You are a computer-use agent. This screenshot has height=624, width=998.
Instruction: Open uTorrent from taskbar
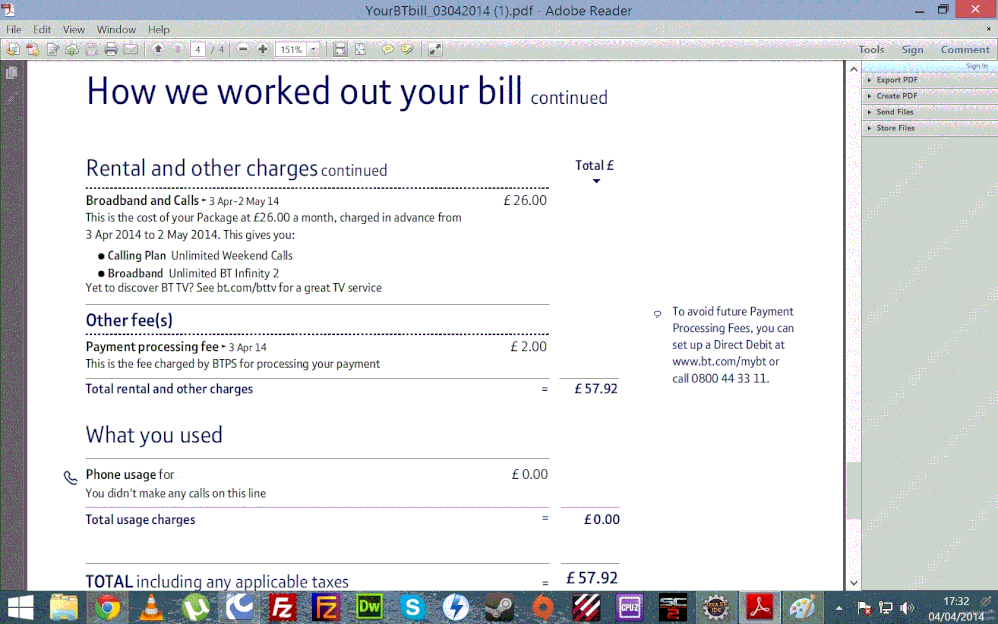tap(195, 607)
